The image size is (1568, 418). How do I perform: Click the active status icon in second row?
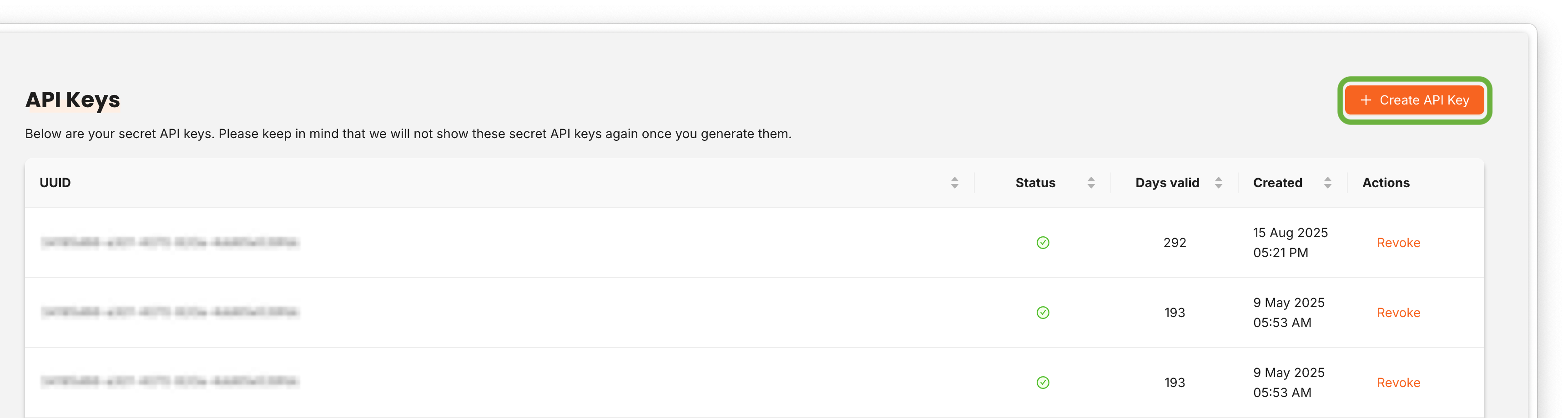click(1043, 313)
